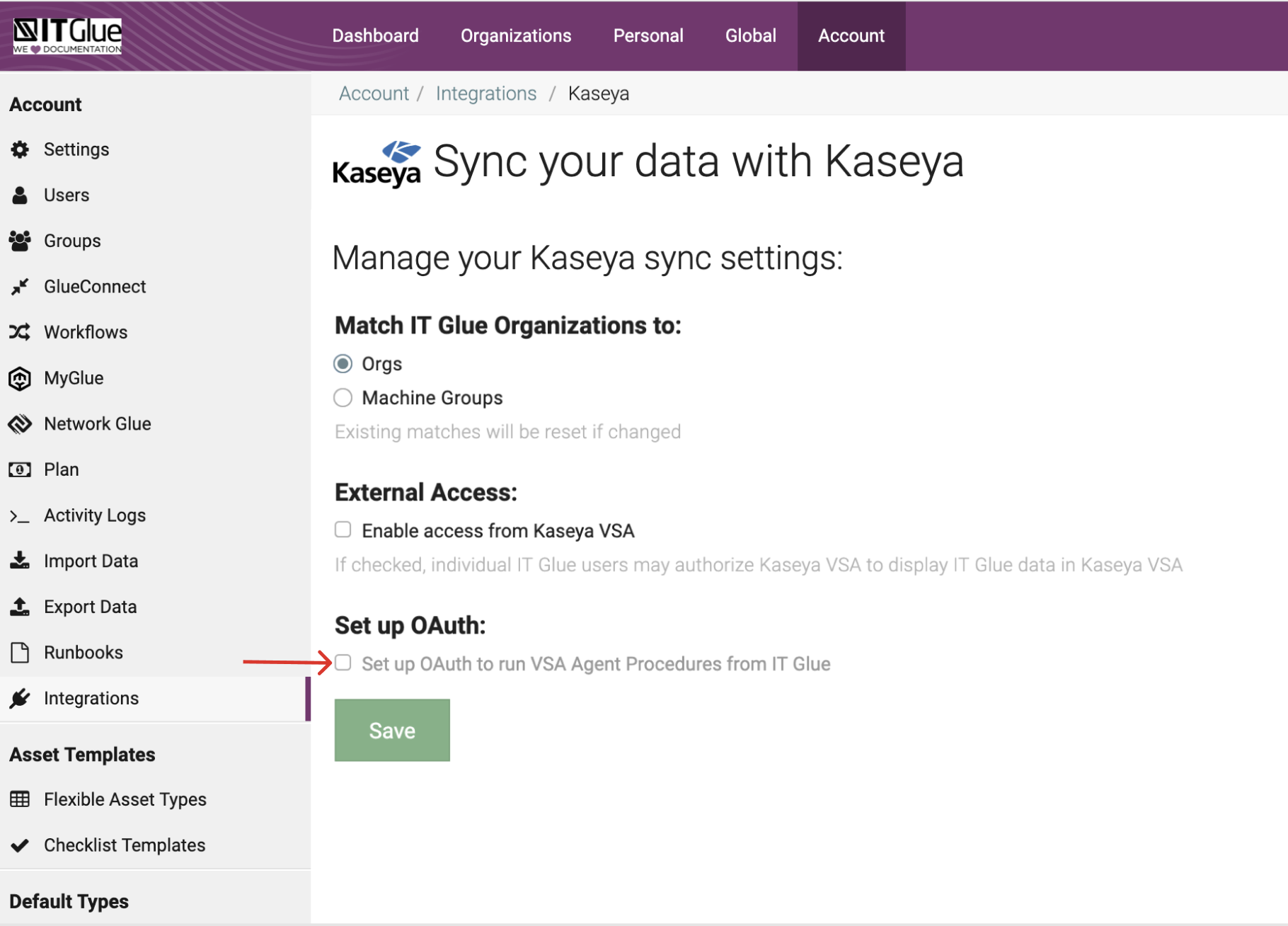This screenshot has width=1288, height=926.
Task: Select the Machine Groups radio button
Action: (x=343, y=398)
